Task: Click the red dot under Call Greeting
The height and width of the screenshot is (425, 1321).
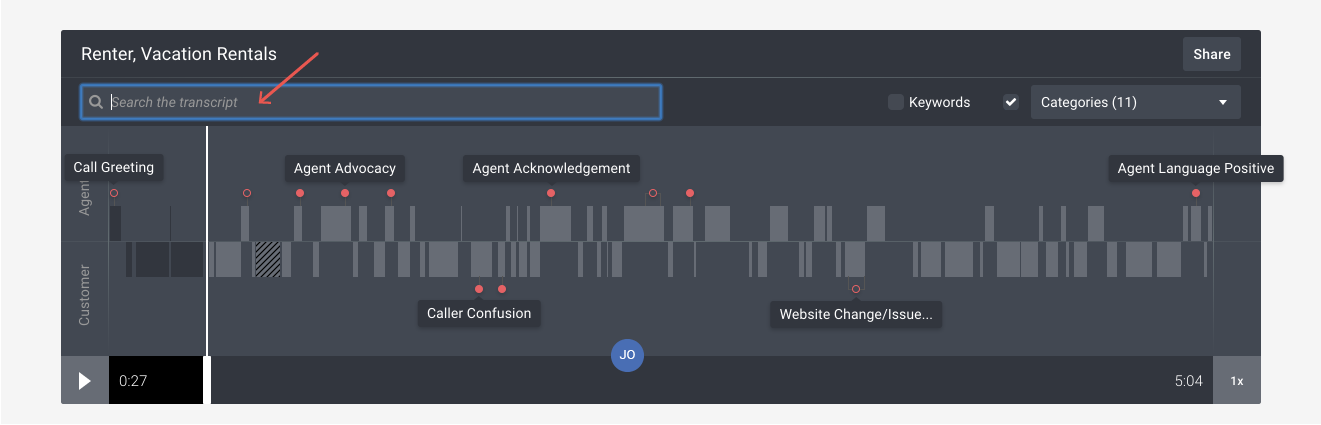Action: pyautogui.click(x=114, y=193)
